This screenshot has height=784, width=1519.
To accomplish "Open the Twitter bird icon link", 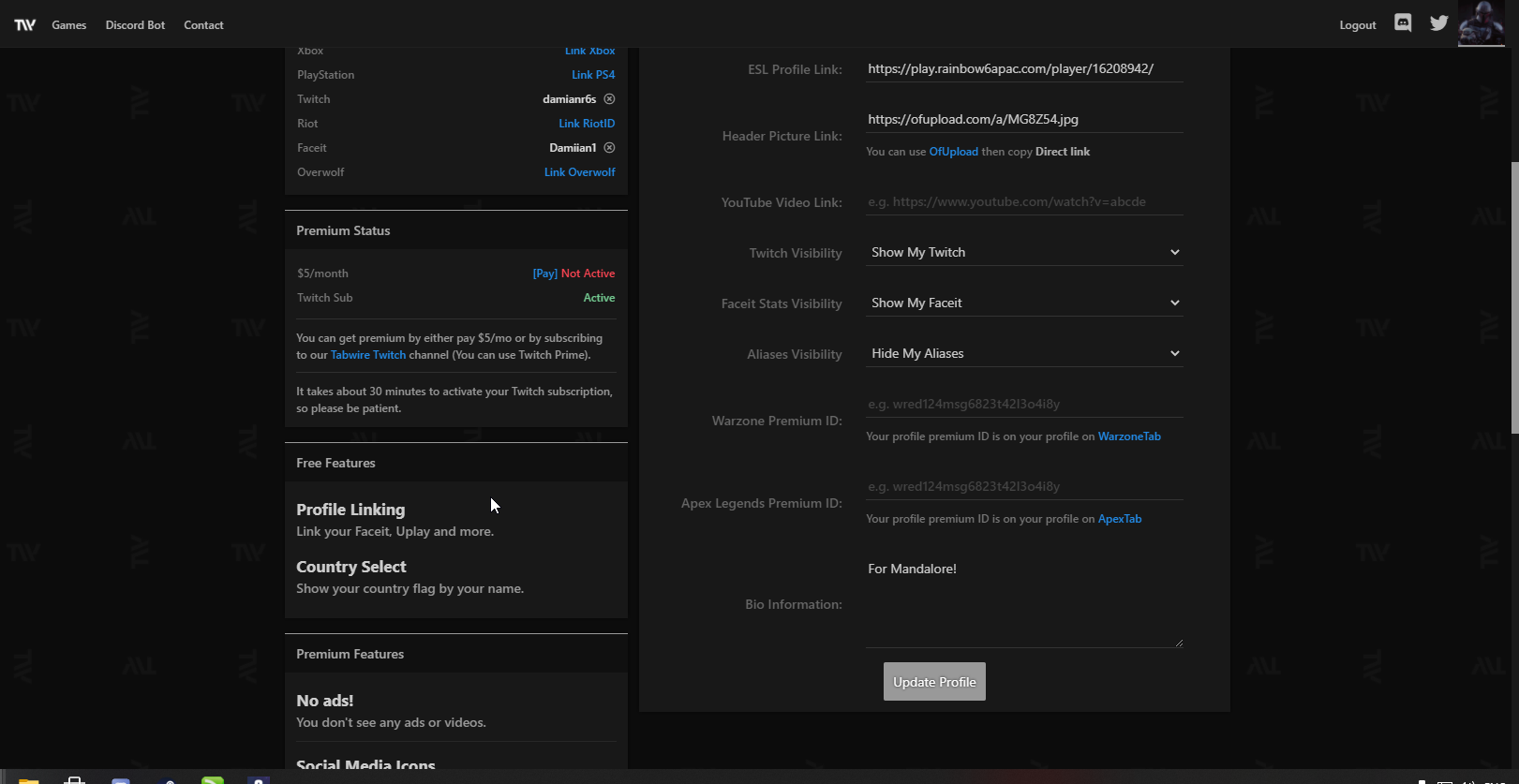I will [1439, 23].
